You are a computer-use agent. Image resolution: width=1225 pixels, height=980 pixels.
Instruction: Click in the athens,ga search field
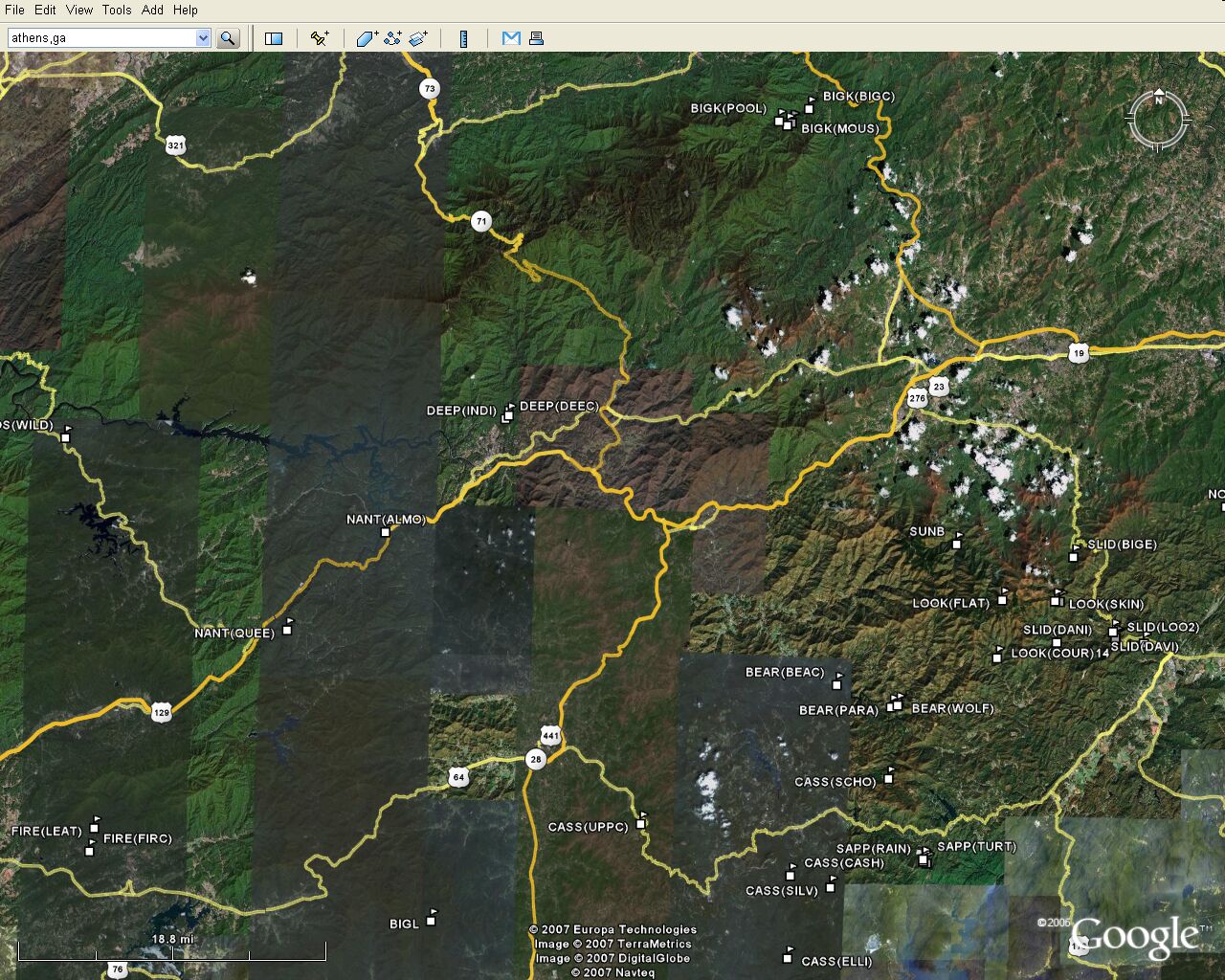pyautogui.click(x=100, y=38)
